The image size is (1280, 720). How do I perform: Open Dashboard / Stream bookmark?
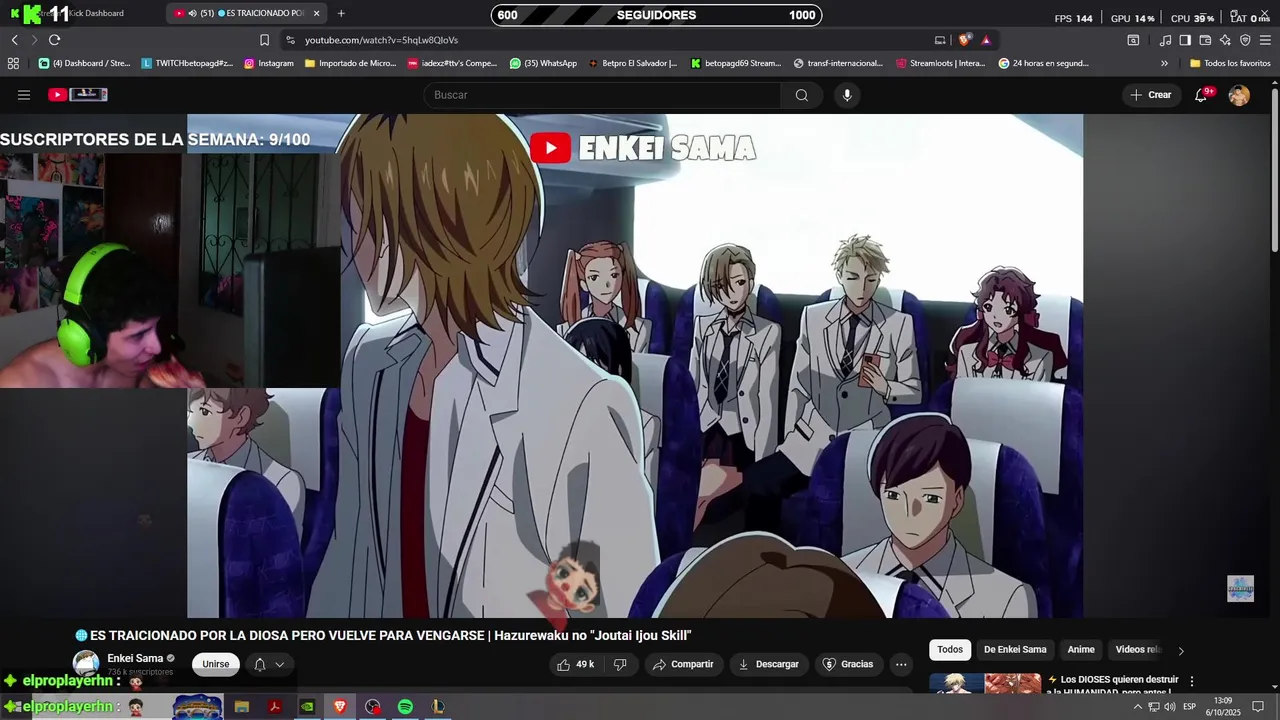pyautogui.click(x=85, y=63)
